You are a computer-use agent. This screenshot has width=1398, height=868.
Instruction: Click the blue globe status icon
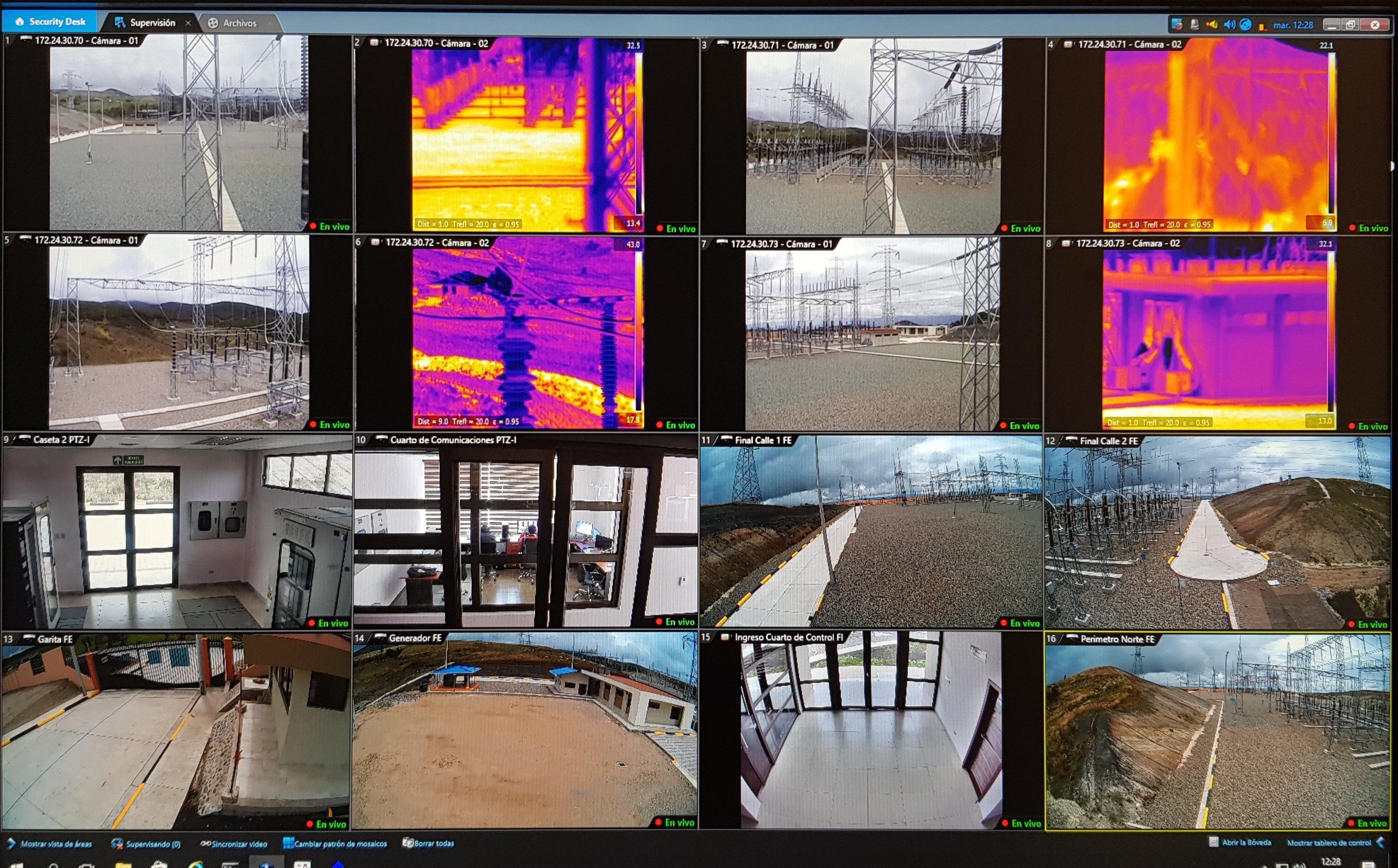coord(1245,25)
